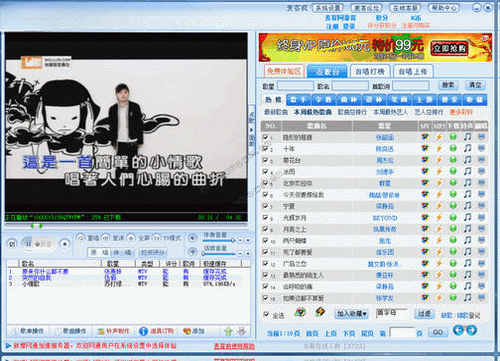500x361 pixels.
Task: Open 帮助中心 in top menu
Action: (x=444, y=8)
